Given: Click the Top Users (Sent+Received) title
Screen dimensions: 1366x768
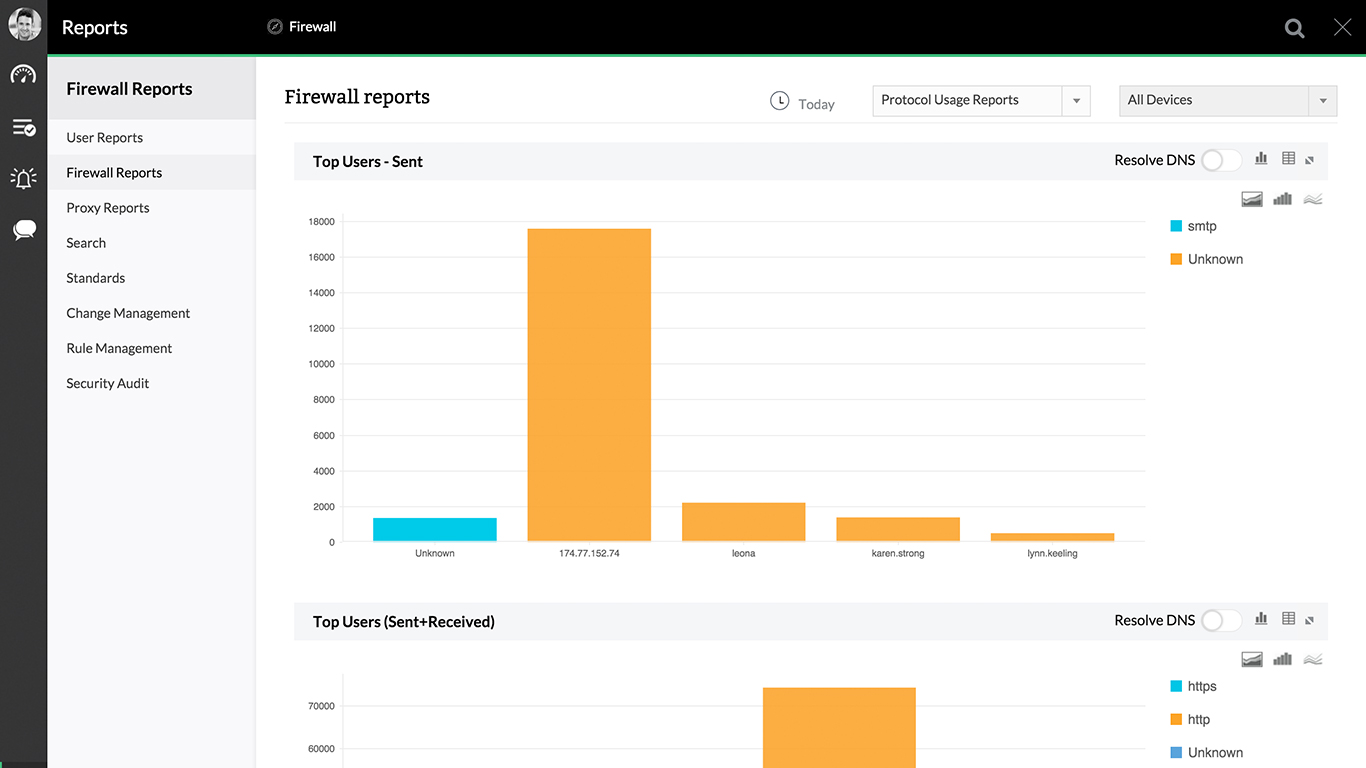Looking at the screenshot, I should click(404, 621).
